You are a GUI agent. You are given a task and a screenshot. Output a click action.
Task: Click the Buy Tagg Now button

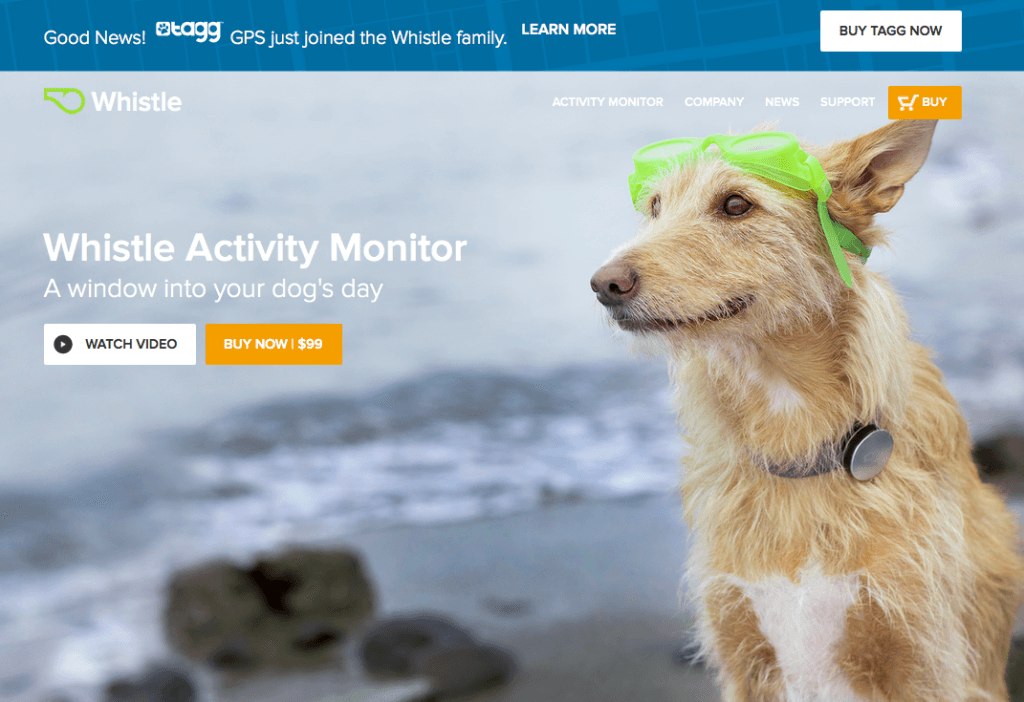[890, 31]
